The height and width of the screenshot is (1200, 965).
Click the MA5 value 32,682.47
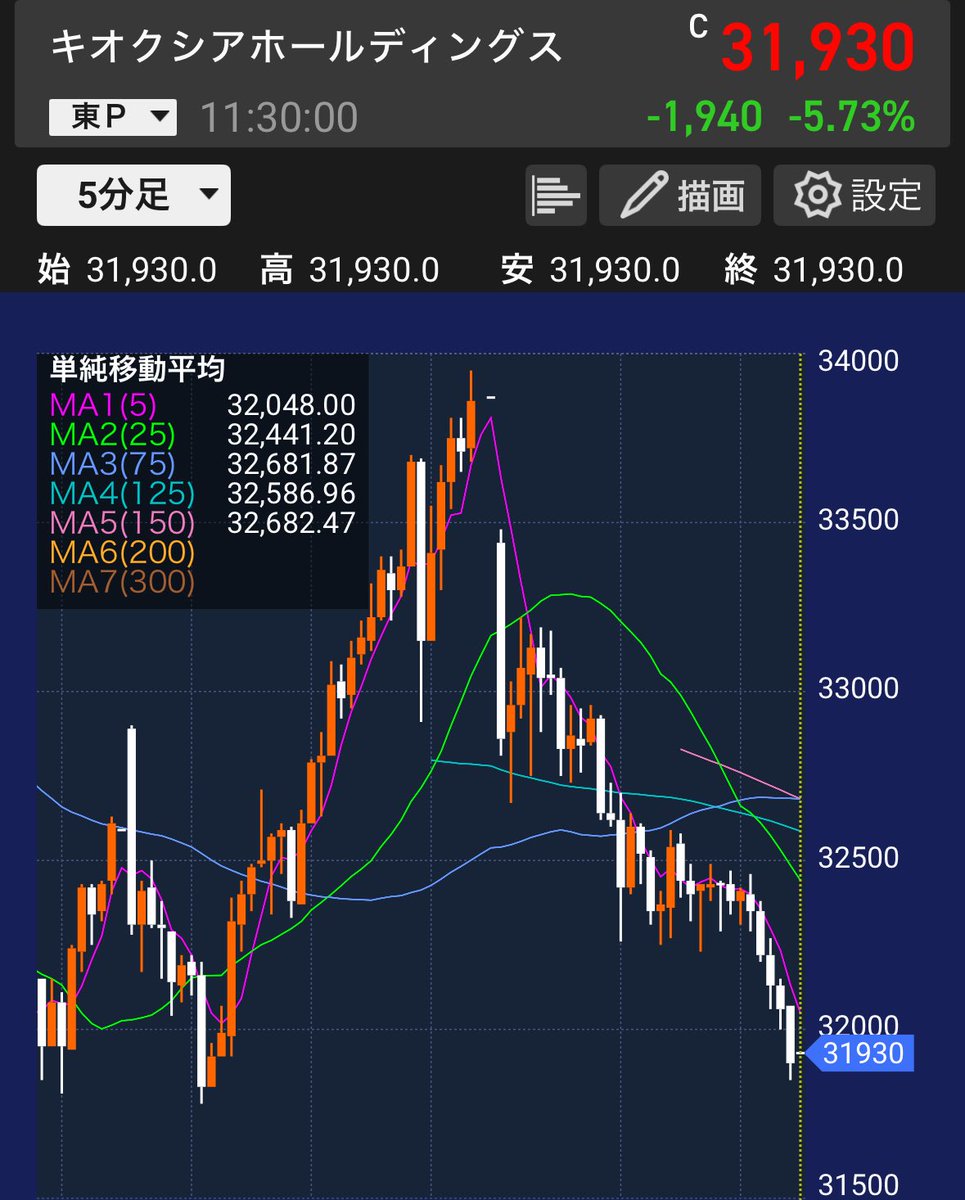coord(291,522)
